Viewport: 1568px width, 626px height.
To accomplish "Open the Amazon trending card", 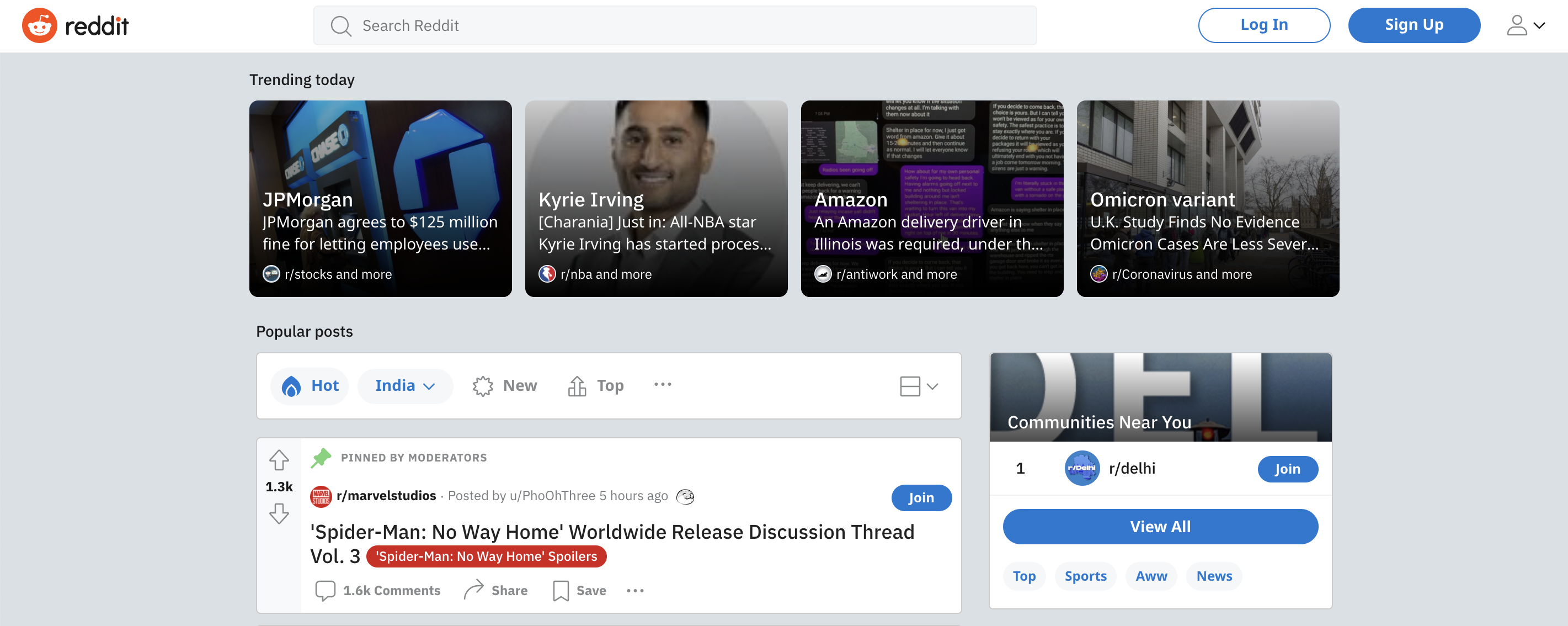I will (931, 199).
